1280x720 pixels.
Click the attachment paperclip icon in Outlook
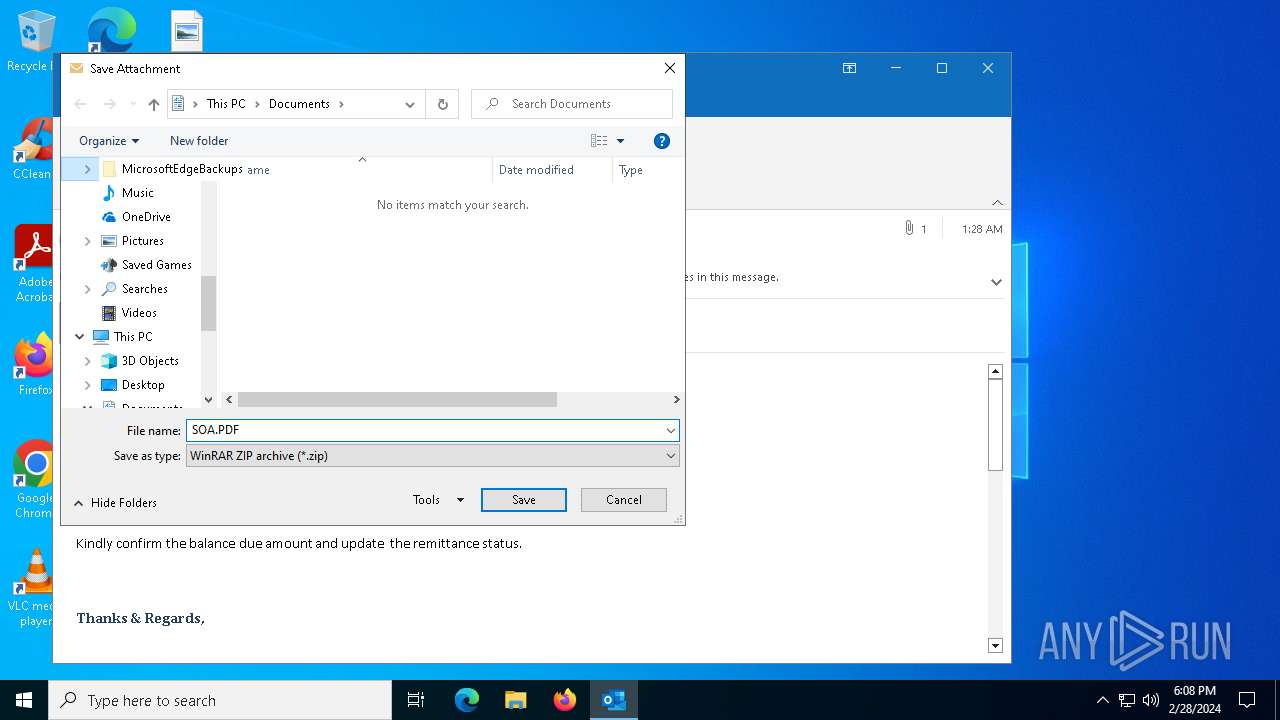point(909,228)
